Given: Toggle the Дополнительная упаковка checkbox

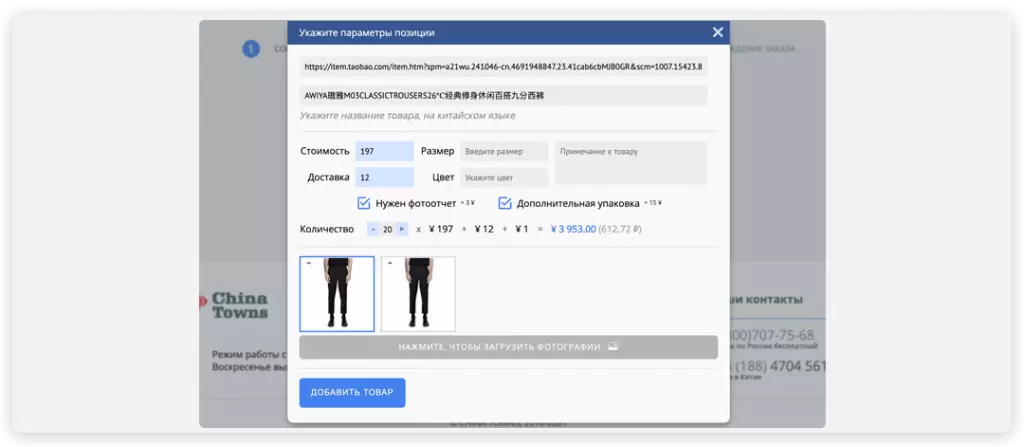Looking at the screenshot, I should click(505, 203).
